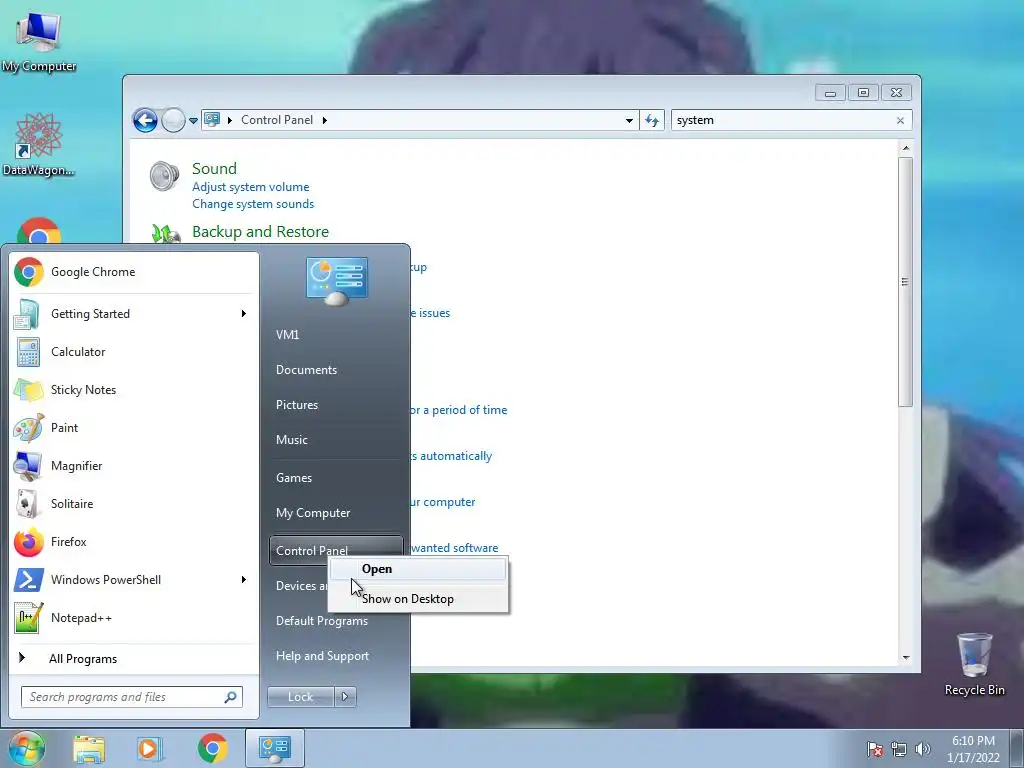
Task: Click Adjust system volume link
Action: pyautogui.click(x=251, y=187)
